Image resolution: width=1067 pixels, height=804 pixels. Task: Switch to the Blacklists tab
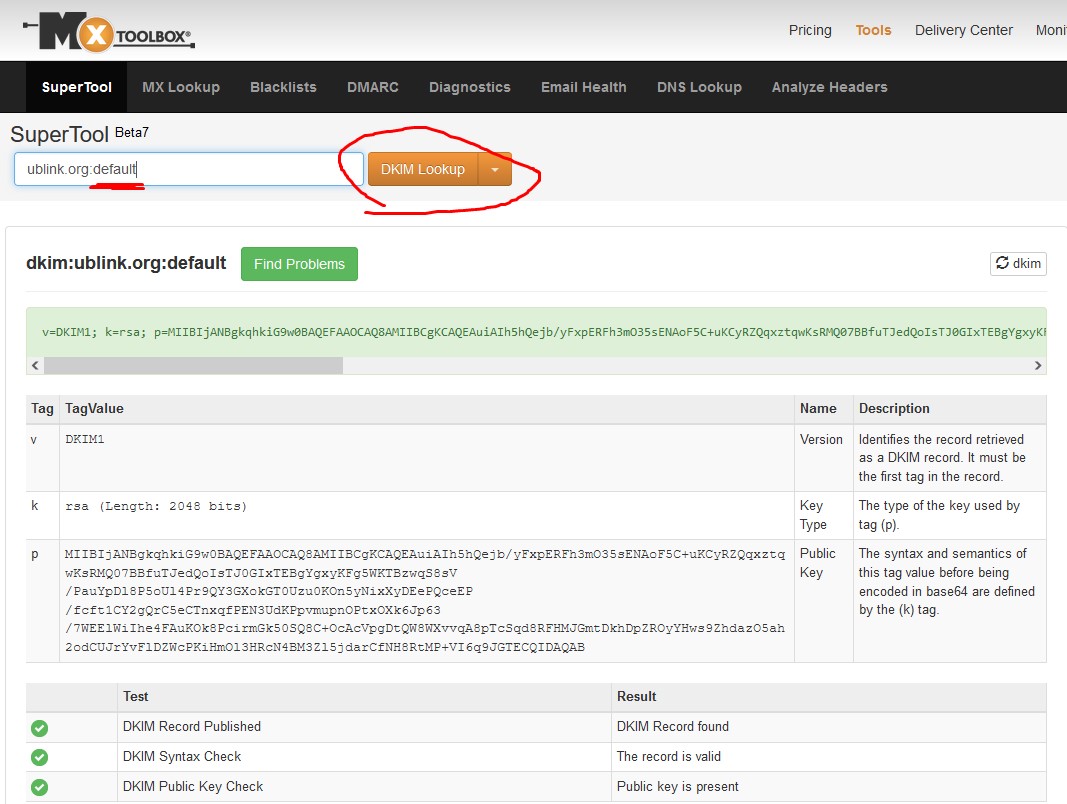(283, 87)
